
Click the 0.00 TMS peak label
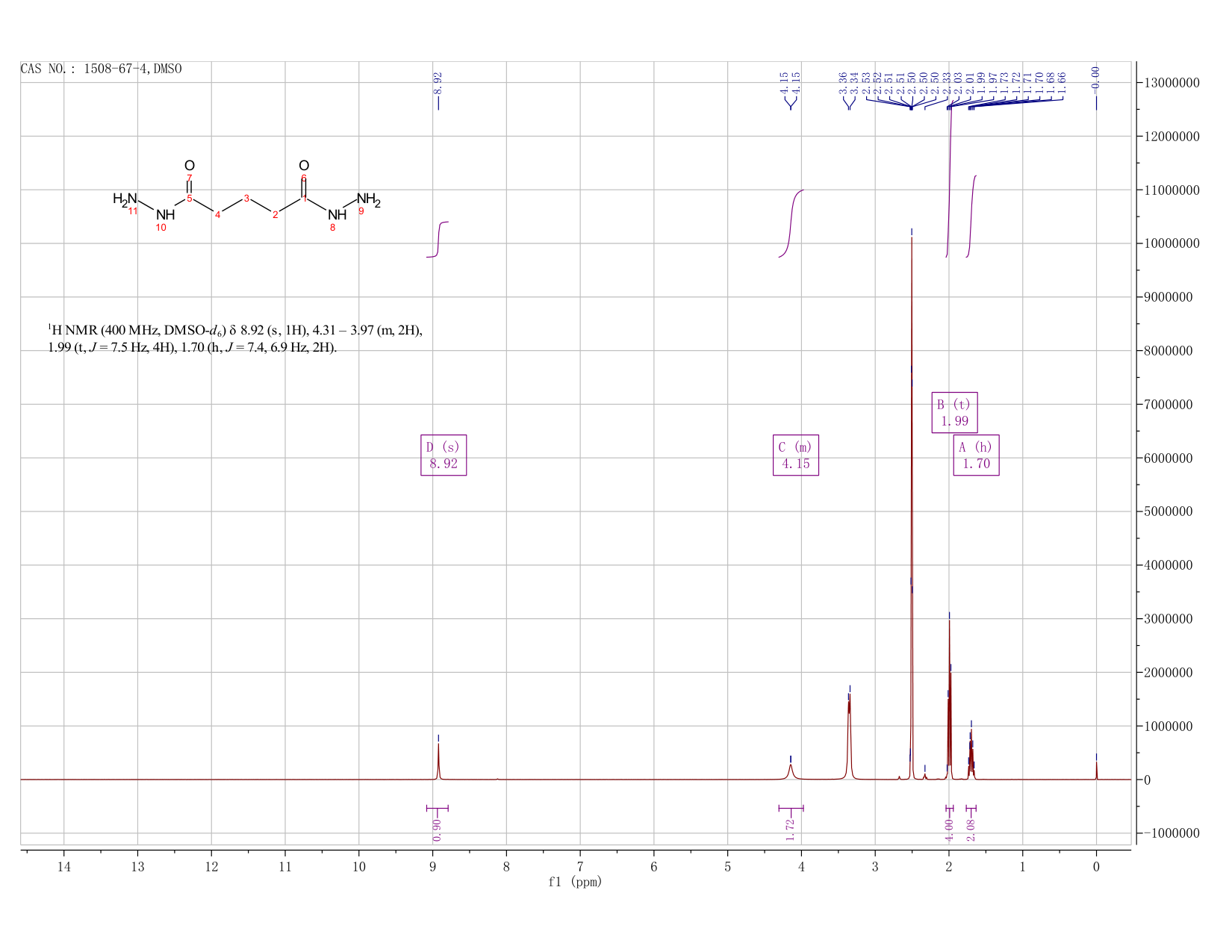click(x=1095, y=77)
